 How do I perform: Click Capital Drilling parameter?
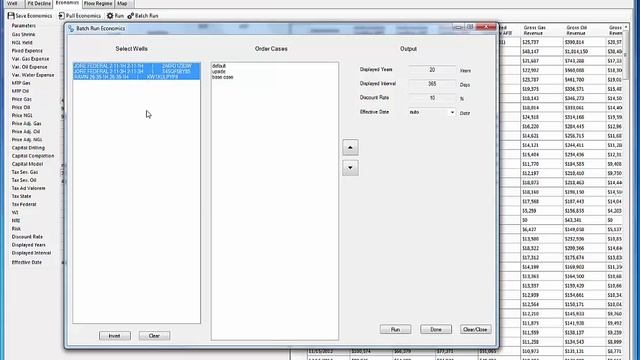click(x=28, y=148)
